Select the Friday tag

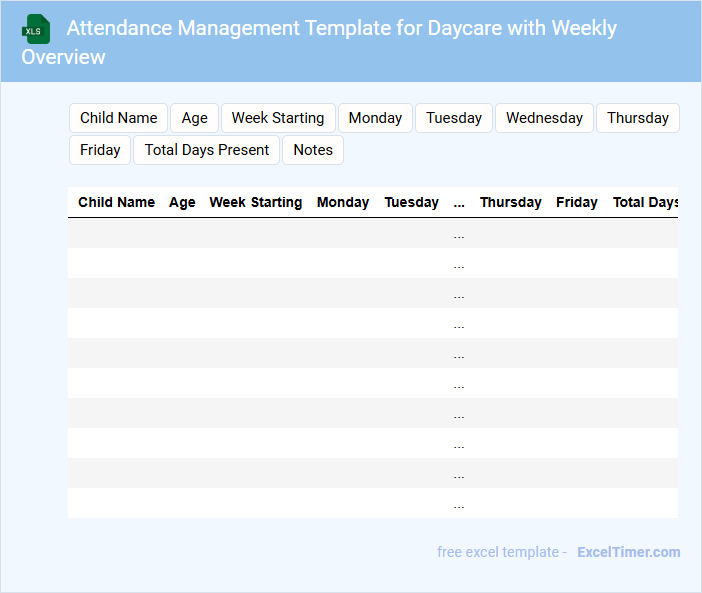pyautogui.click(x=100, y=150)
